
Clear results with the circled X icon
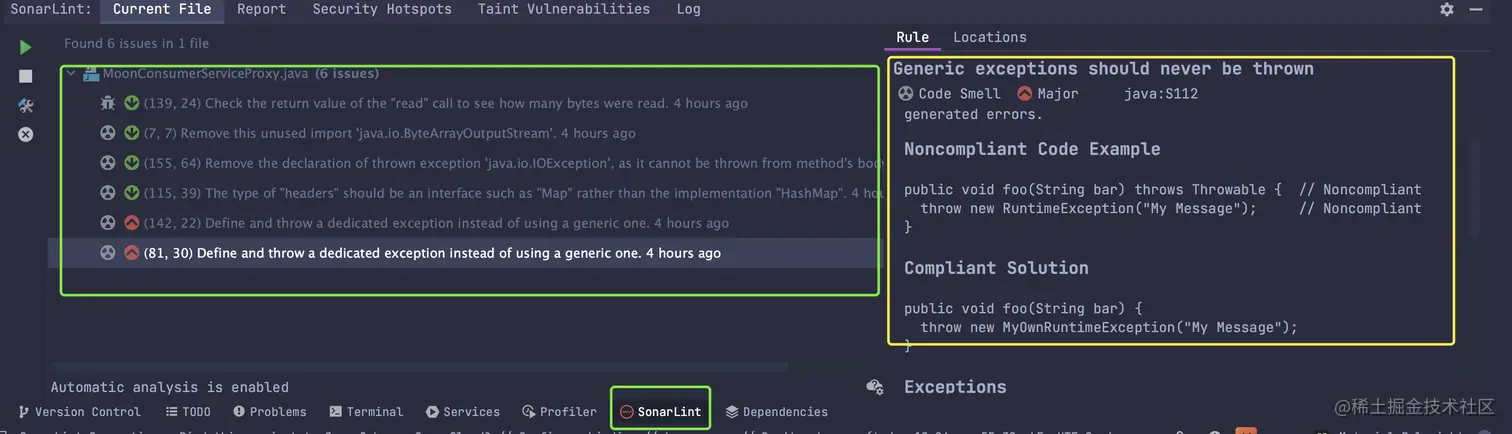pos(26,134)
